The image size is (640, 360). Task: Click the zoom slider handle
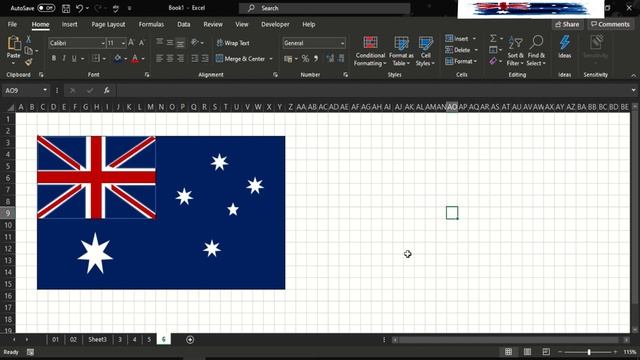589,351
